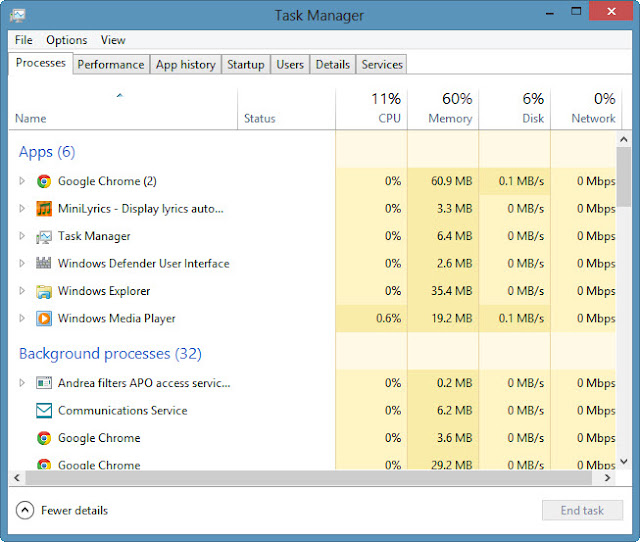Viewport: 640px width, 542px height.
Task: Click the vertical scrollbar up arrow
Action: [x=624, y=140]
